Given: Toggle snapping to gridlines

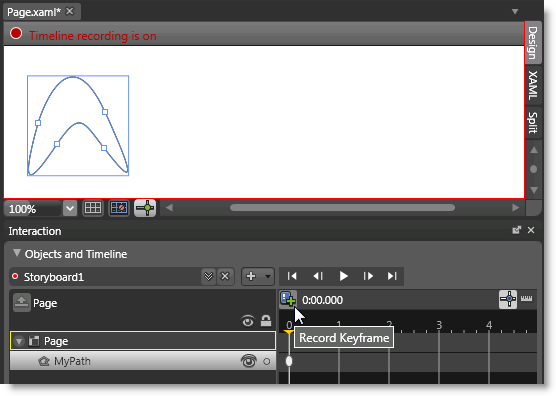Looking at the screenshot, I should click(119, 208).
